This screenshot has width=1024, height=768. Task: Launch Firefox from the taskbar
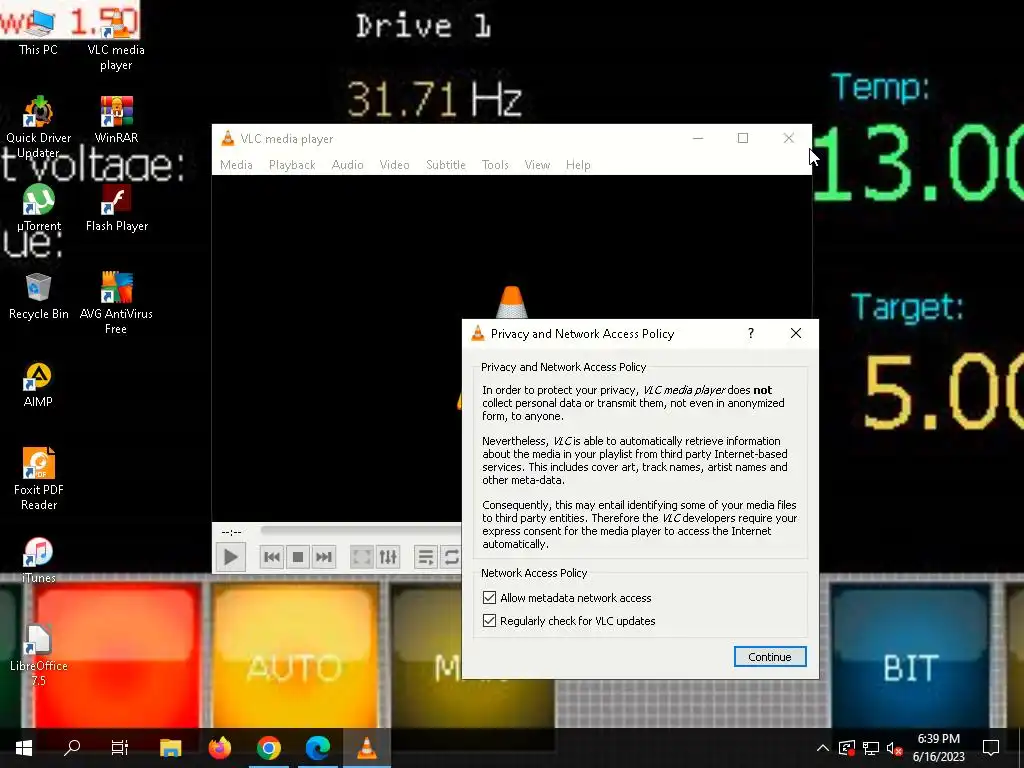(x=219, y=748)
